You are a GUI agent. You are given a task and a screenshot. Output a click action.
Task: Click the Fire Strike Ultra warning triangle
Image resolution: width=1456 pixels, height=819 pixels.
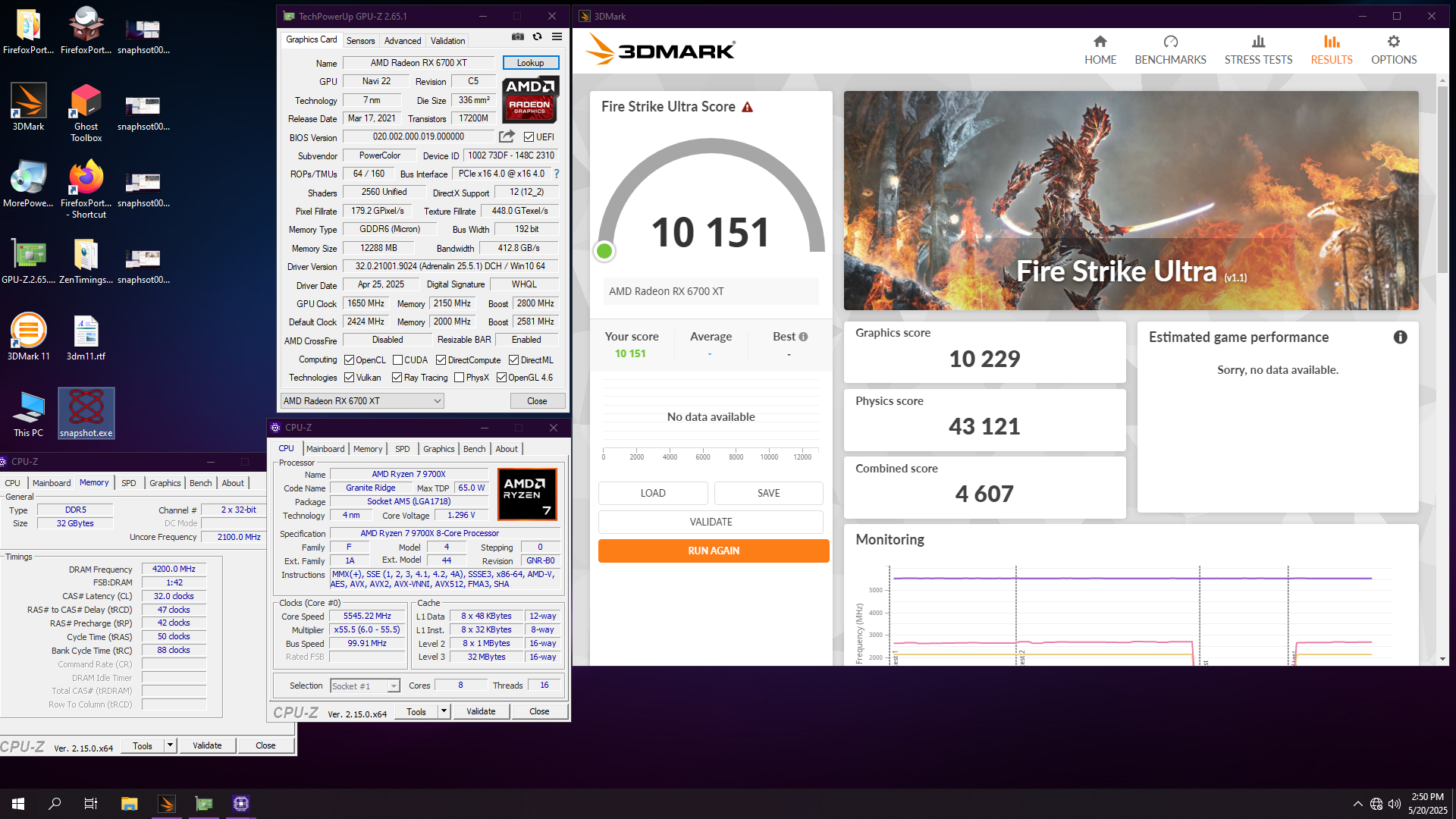pyautogui.click(x=747, y=107)
